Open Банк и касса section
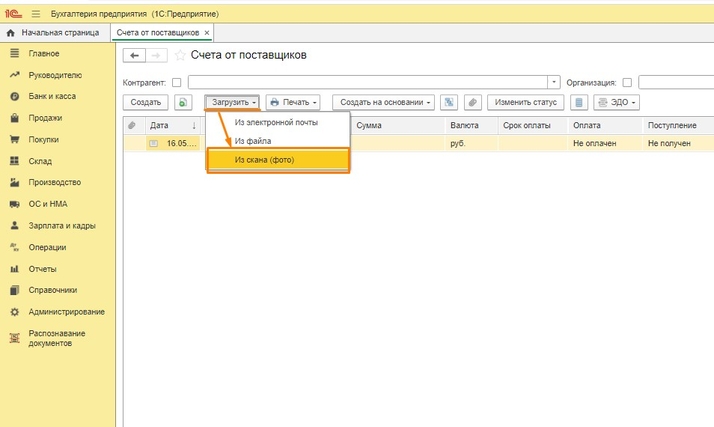This screenshot has height=427, width=714. [51, 96]
